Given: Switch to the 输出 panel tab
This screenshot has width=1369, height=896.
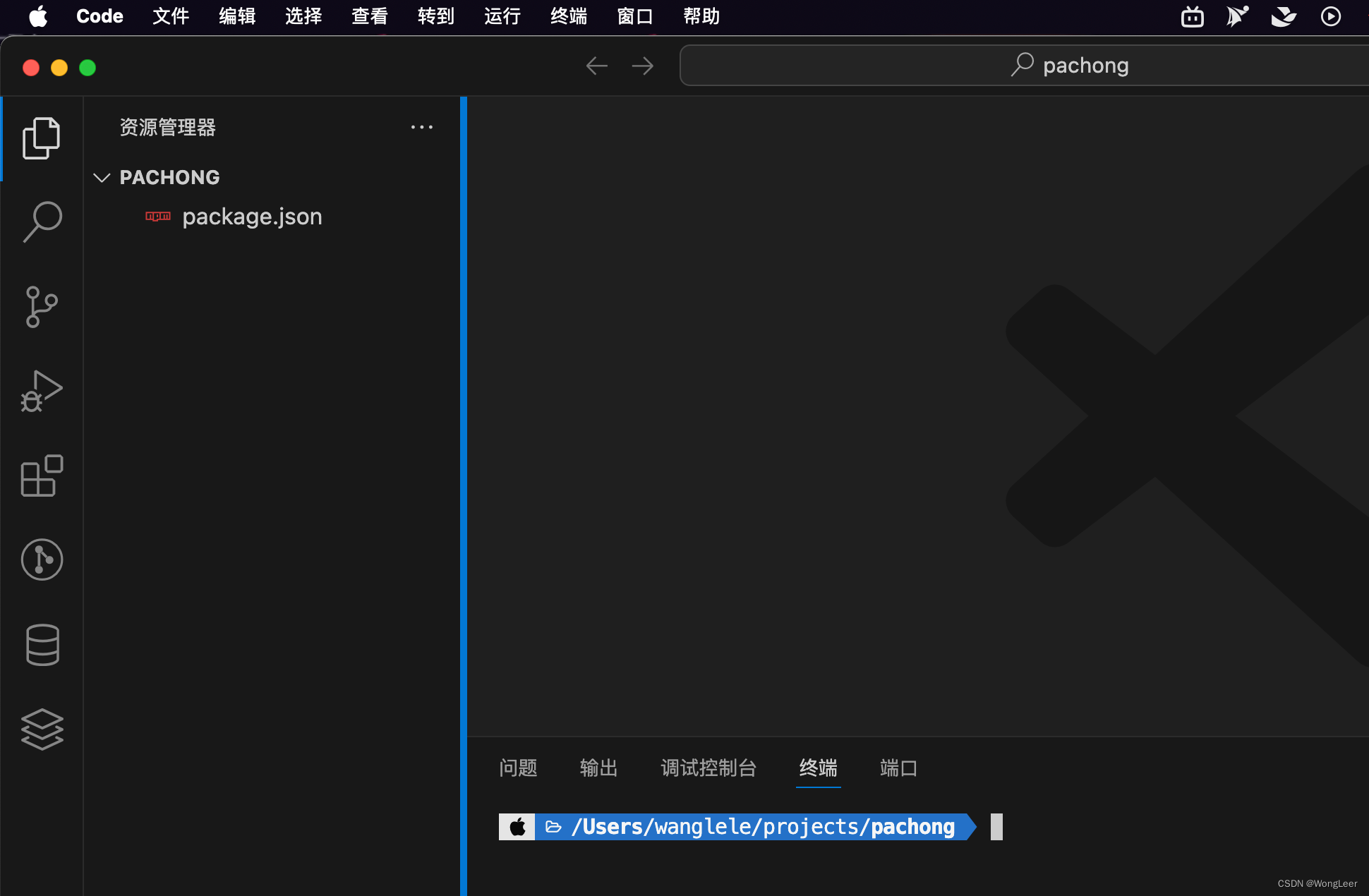Looking at the screenshot, I should [x=598, y=768].
